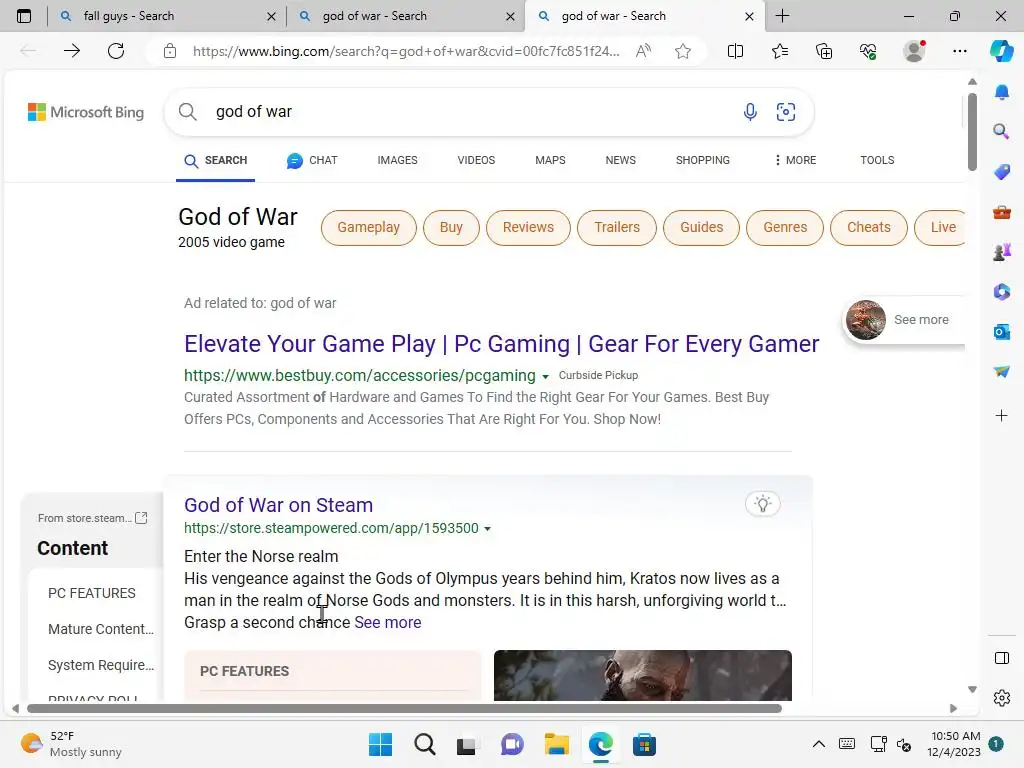This screenshot has width=1024, height=768.
Task: Open Elevate Your Game Play ad link
Action: [502, 344]
